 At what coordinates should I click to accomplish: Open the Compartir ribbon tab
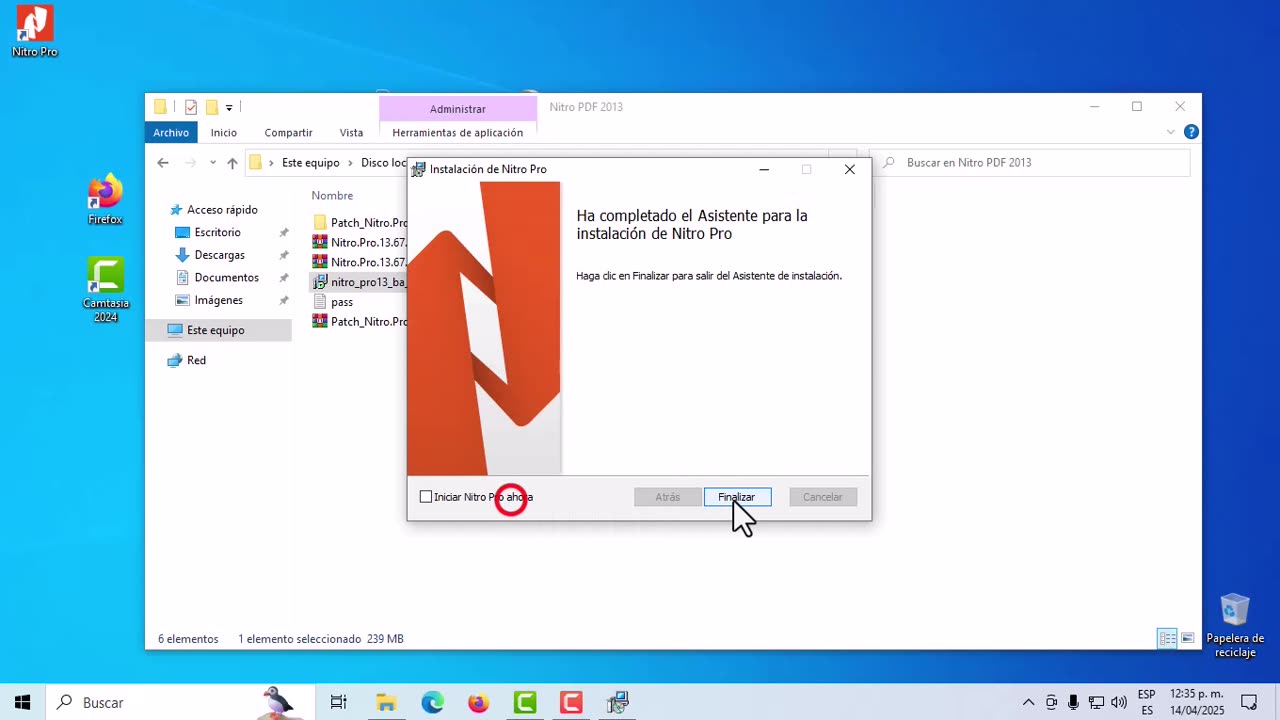click(x=288, y=132)
